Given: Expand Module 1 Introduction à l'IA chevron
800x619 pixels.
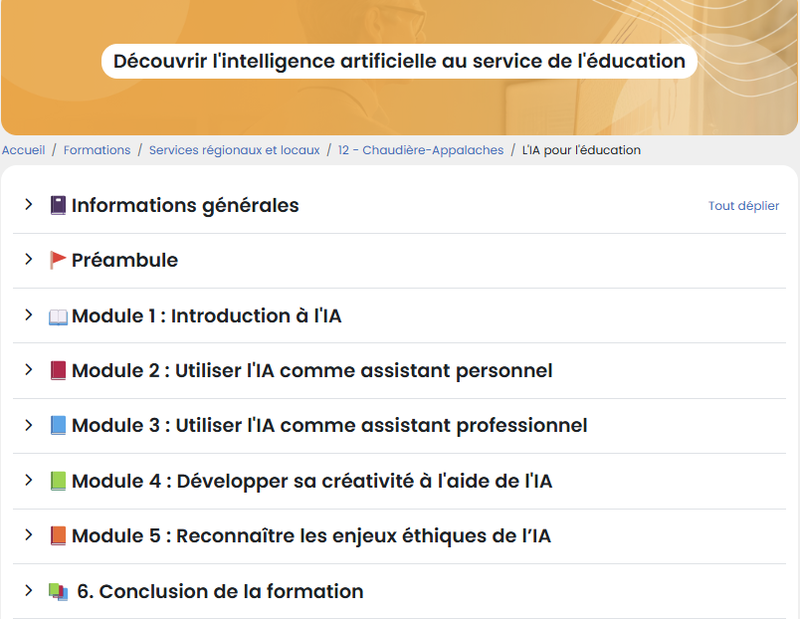Looking at the screenshot, I should pyautogui.click(x=29, y=315).
